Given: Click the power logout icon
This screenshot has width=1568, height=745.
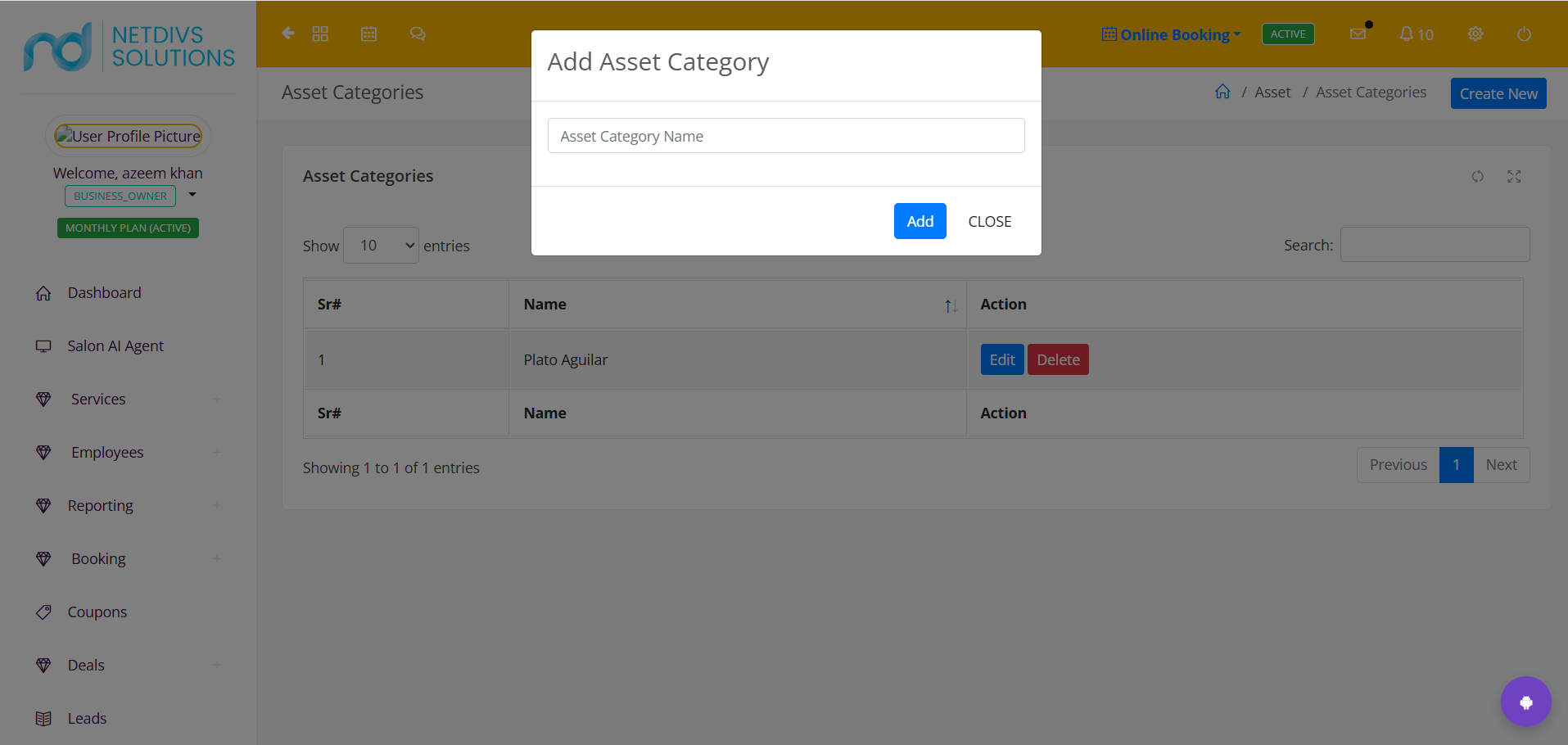Looking at the screenshot, I should (x=1524, y=34).
